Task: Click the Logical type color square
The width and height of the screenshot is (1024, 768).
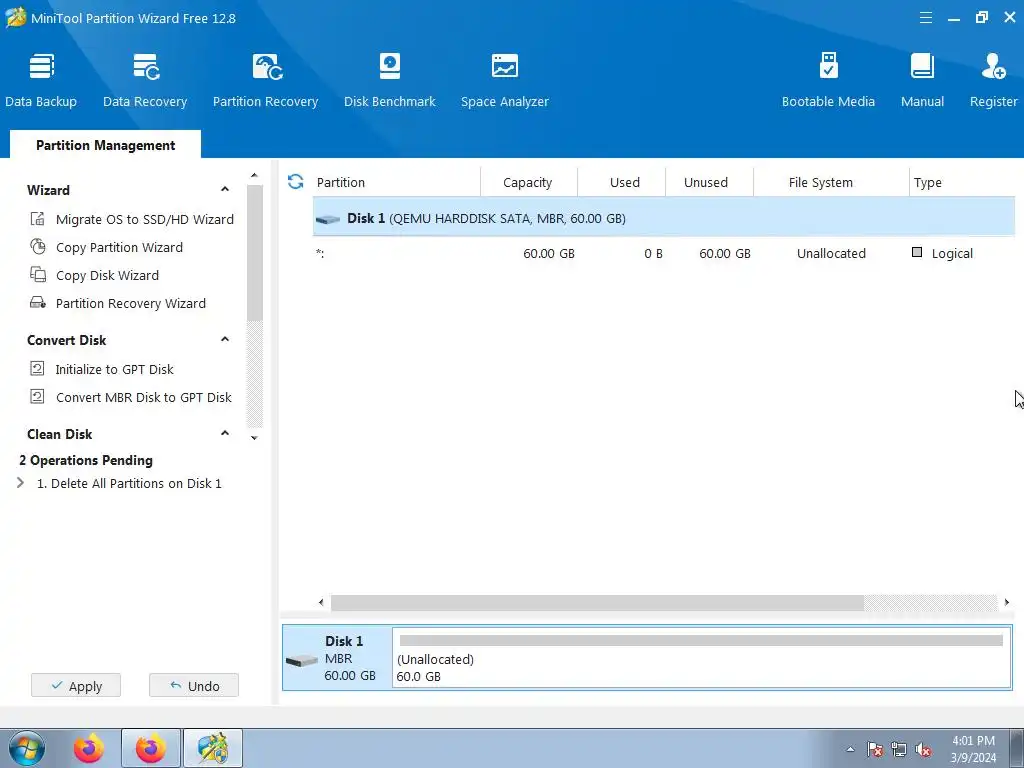Action: [917, 252]
